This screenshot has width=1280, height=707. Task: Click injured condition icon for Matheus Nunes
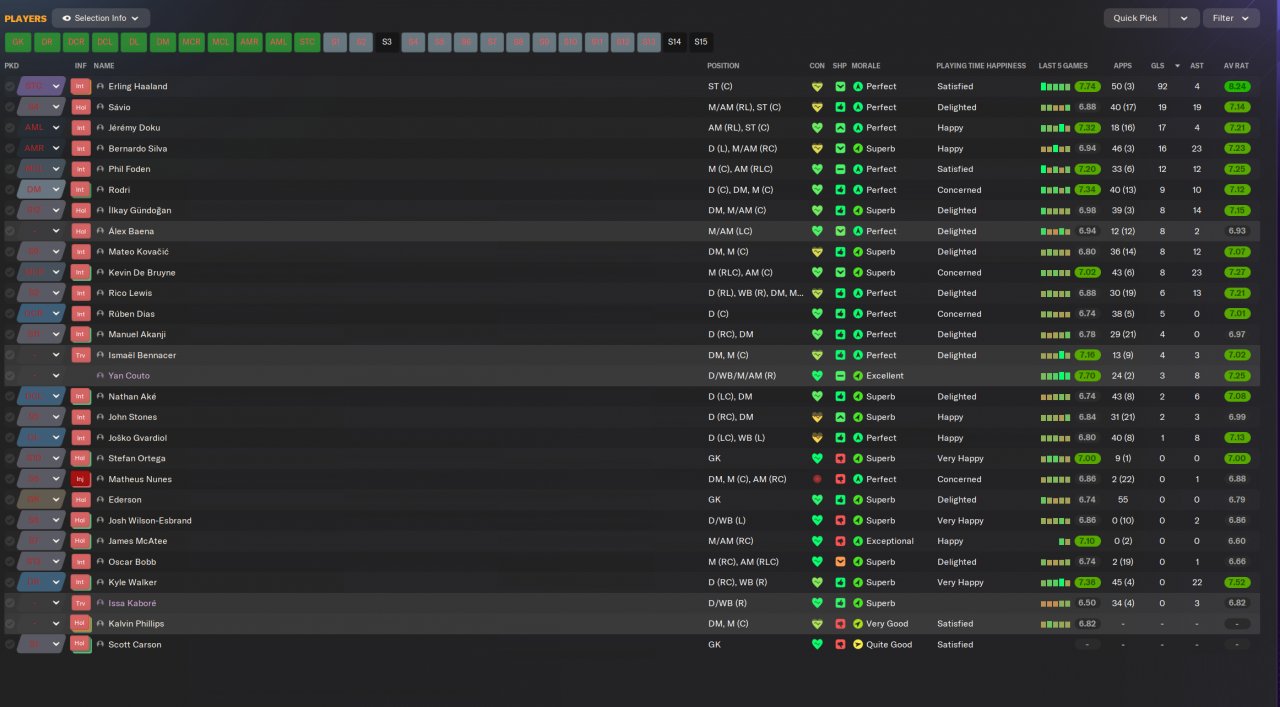817,479
